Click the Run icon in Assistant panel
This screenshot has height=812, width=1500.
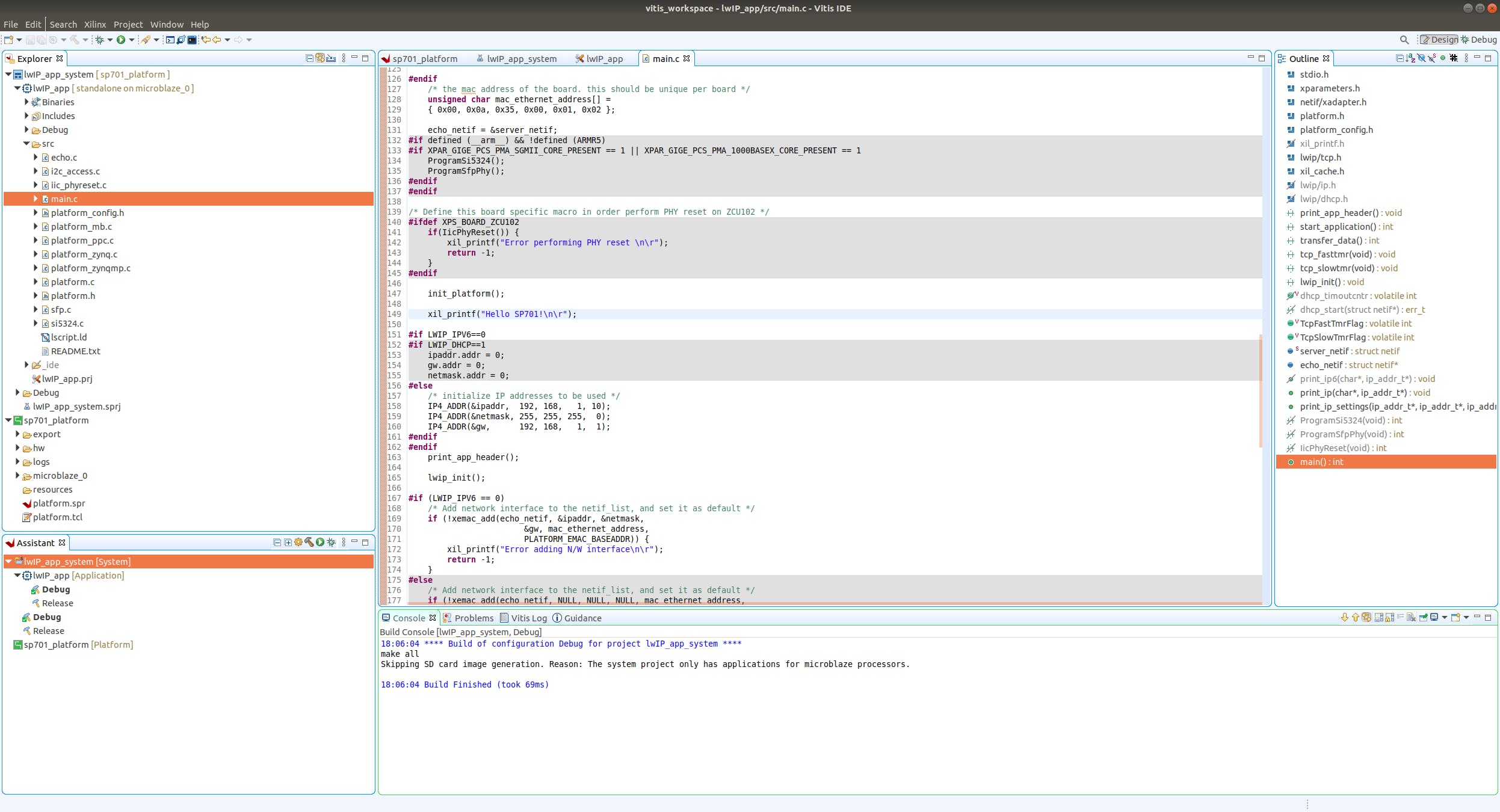320,543
